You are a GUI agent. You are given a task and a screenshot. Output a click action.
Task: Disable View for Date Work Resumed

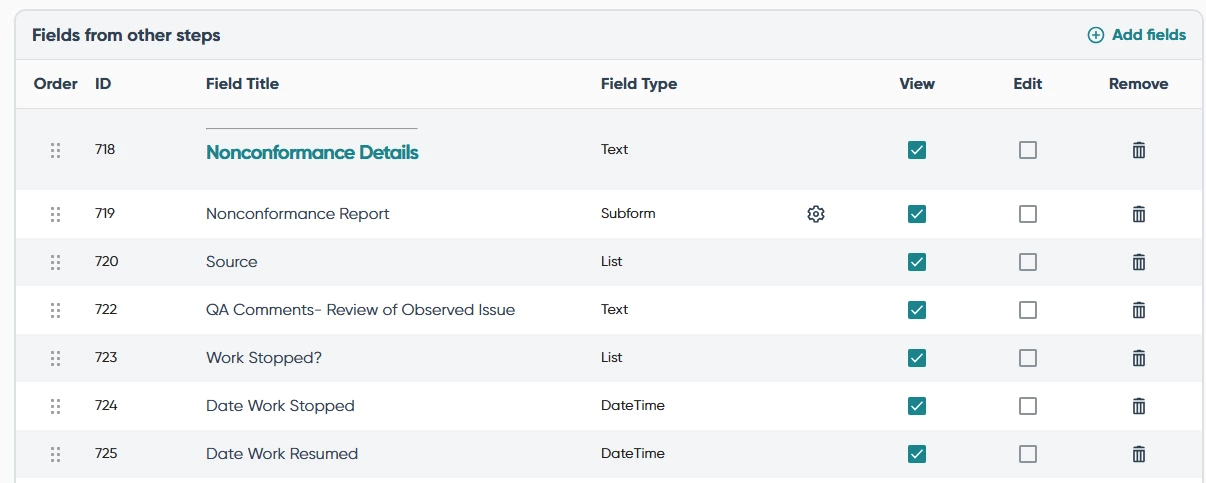click(x=917, y=454)
